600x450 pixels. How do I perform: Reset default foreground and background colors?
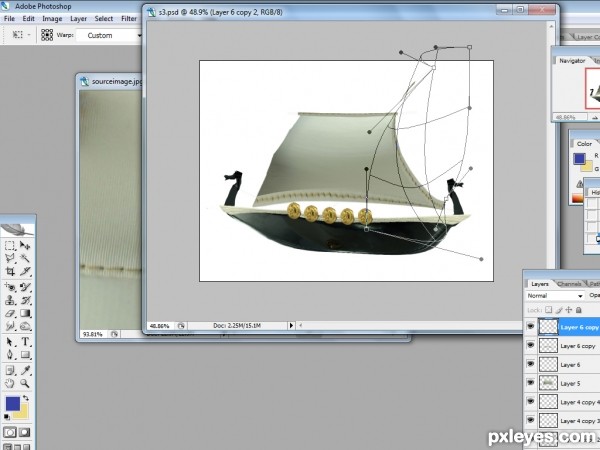pyautogui.click(x=7, y=417)
